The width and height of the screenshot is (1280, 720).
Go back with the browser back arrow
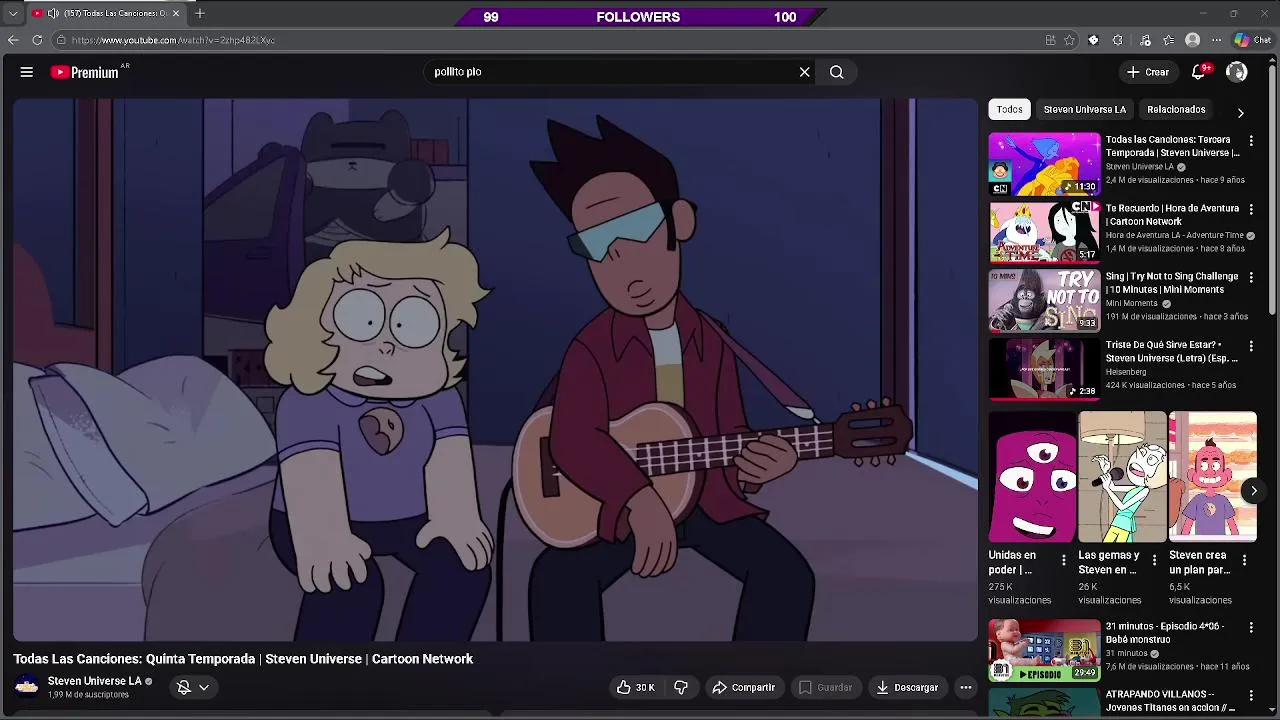(x=13, y=40)
